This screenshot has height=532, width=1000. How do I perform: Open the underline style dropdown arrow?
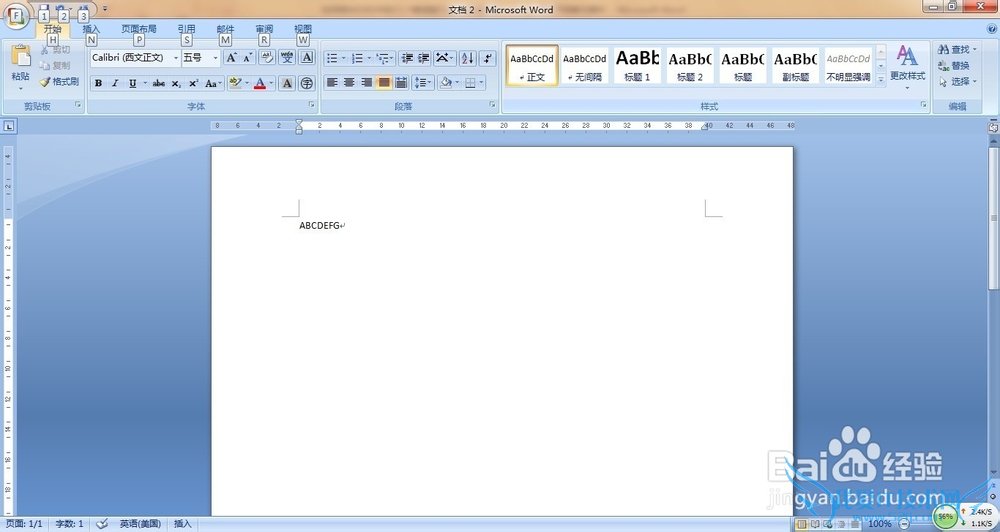tap(145, 84)
